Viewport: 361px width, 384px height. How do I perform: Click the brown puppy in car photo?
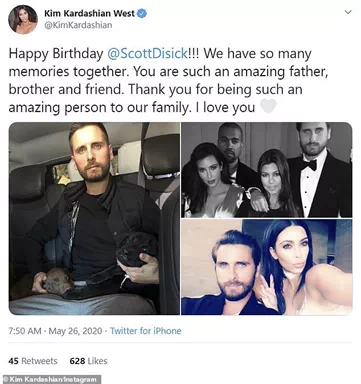point(57,282)
